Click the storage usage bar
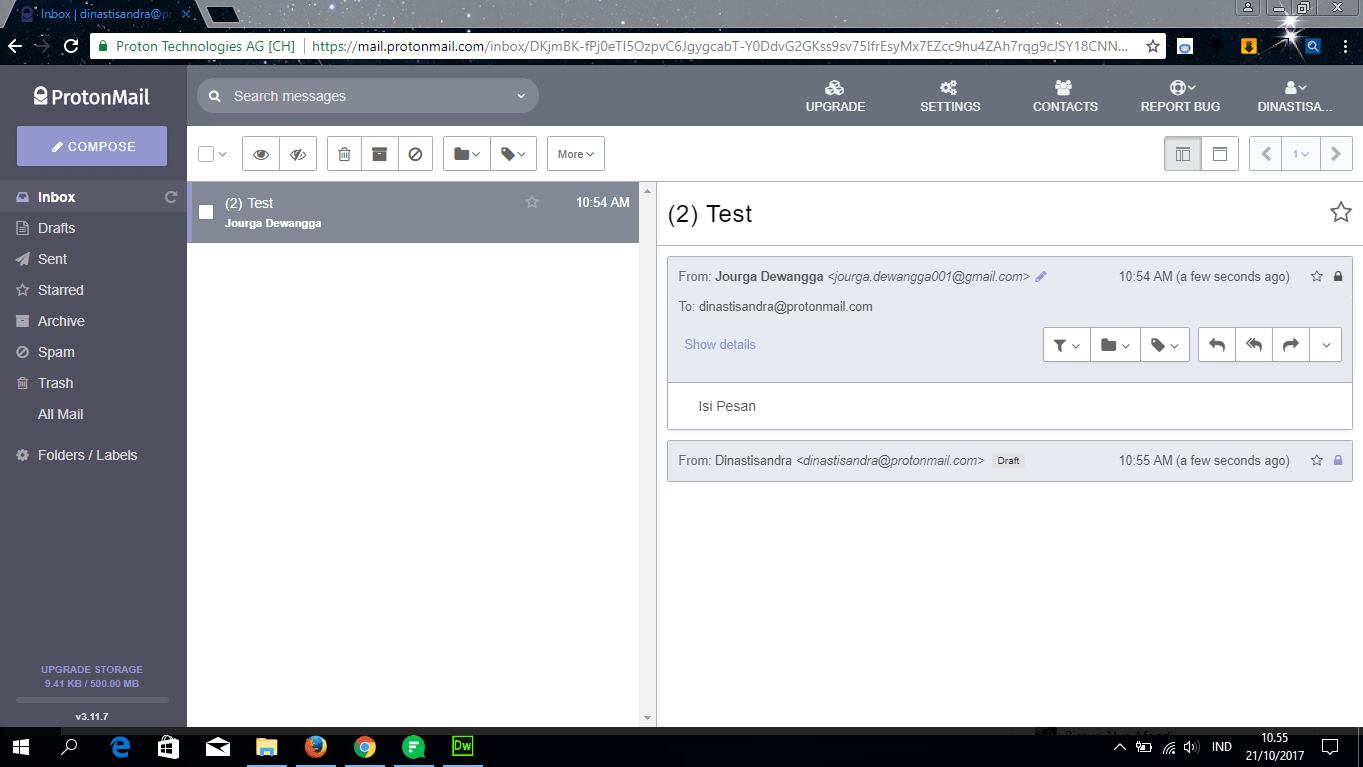Viewport: 1363px width, 767px height. pos(92,700)
